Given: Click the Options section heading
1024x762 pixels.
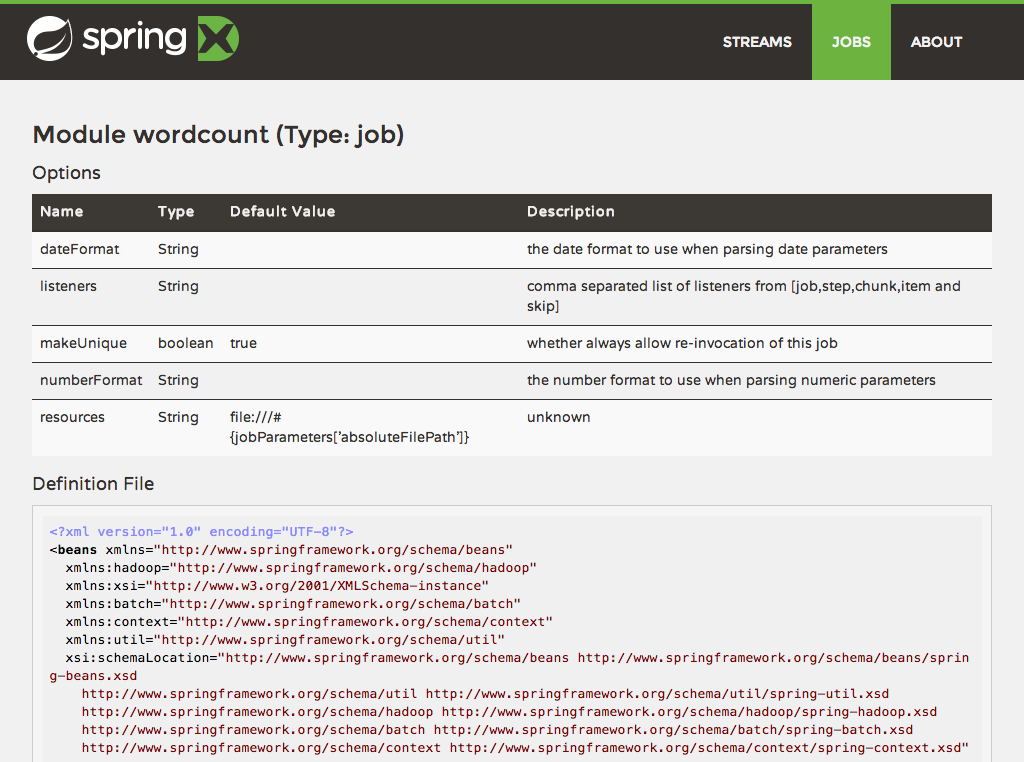Looking at the screenshot, I should [67, 173].
